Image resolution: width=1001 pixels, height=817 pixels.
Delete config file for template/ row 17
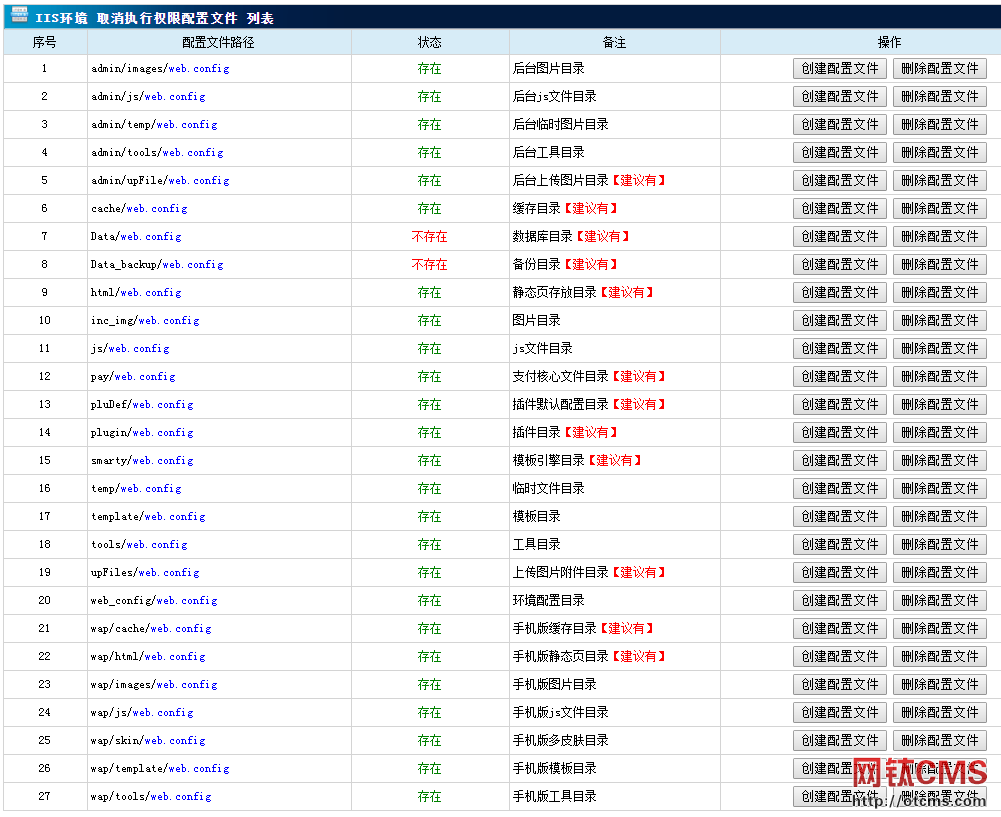click(939, 516)
